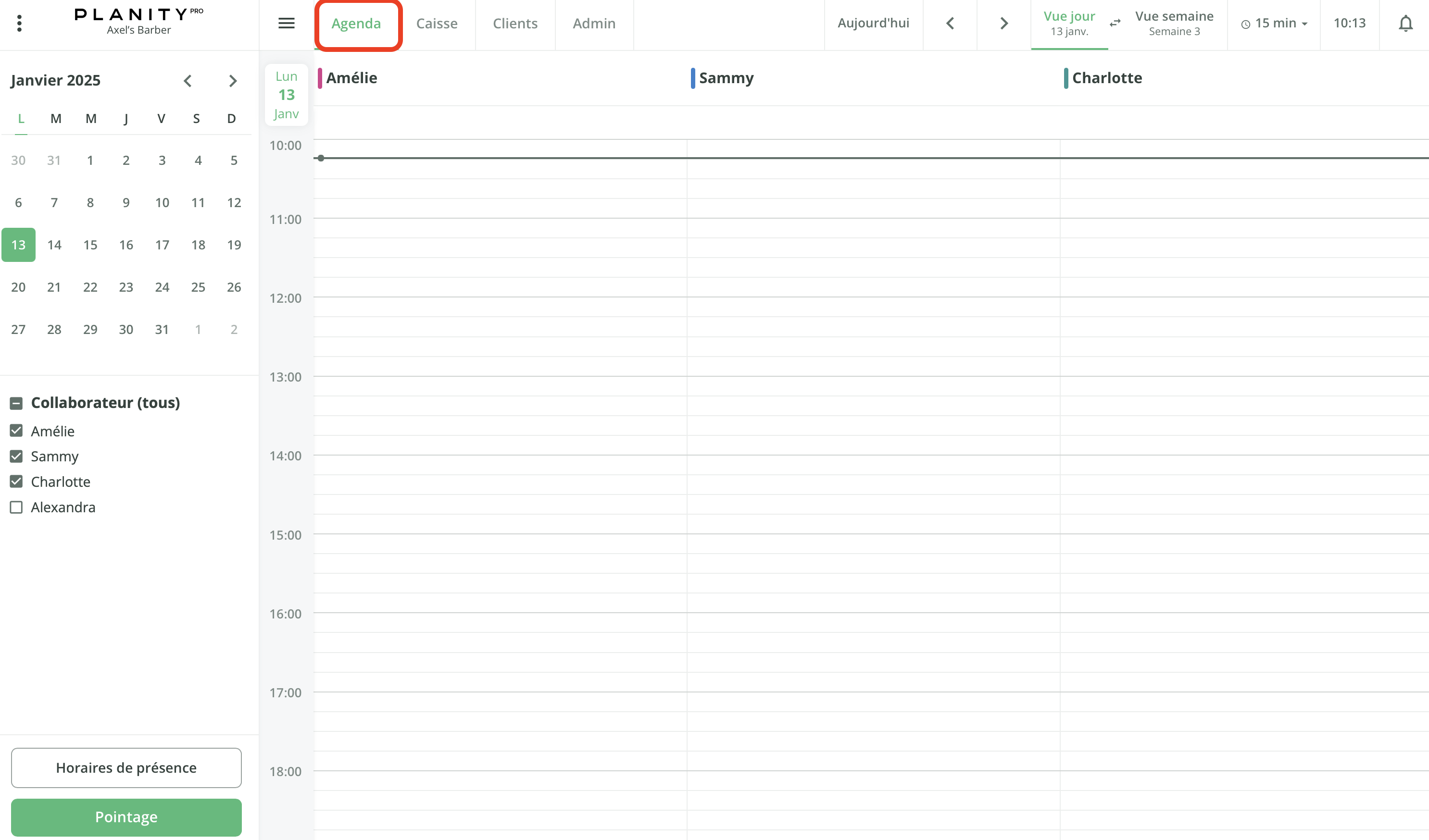Switch to Vue semaine
1429x840 pixels.
pos(1174,23)
